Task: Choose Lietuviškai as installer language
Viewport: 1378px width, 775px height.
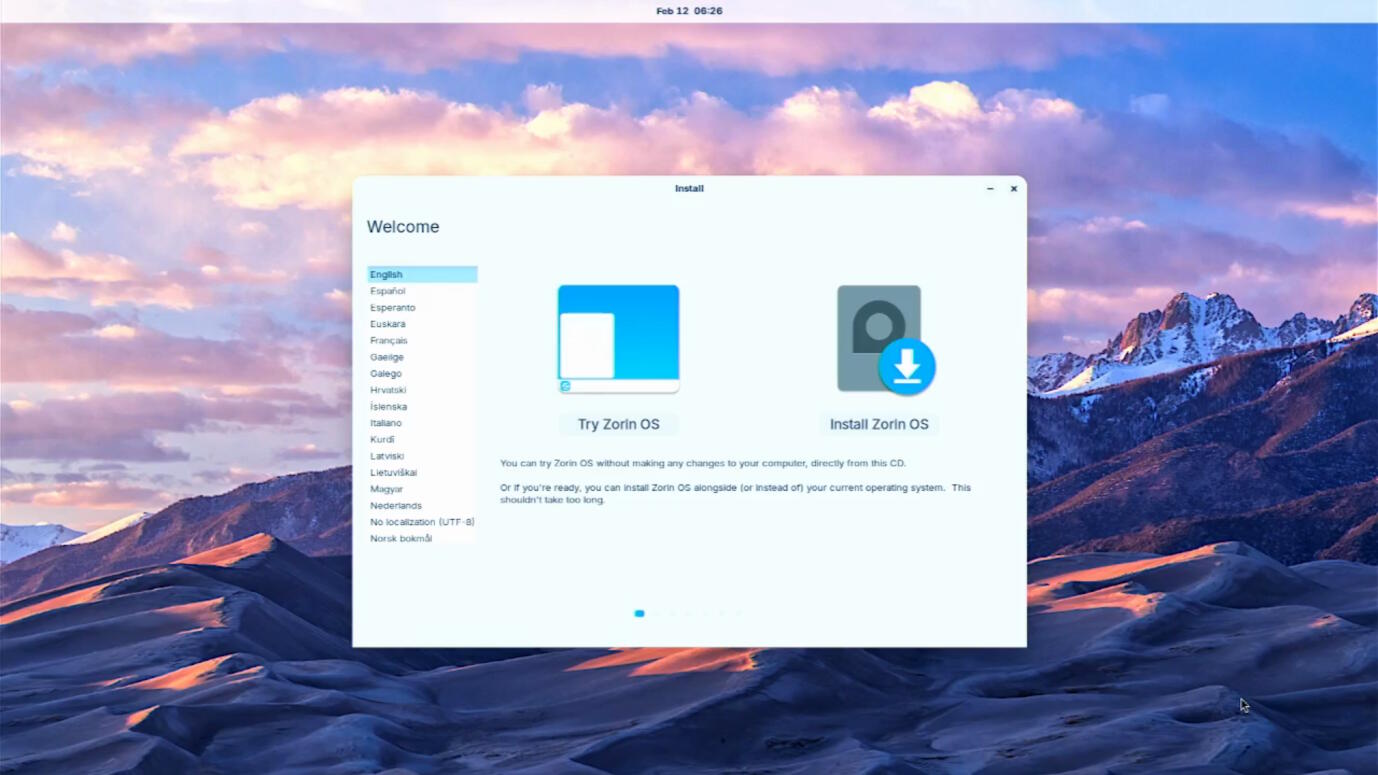Action: 422,472
